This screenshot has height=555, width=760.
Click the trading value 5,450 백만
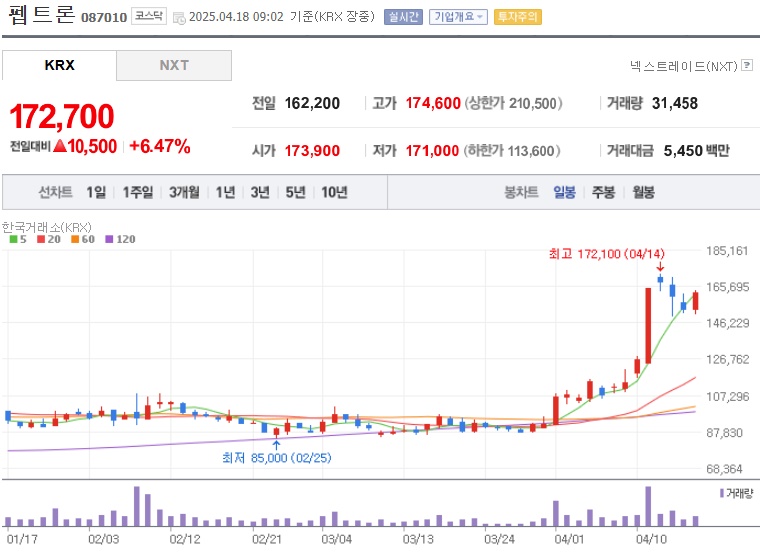(x=697, y=151)
